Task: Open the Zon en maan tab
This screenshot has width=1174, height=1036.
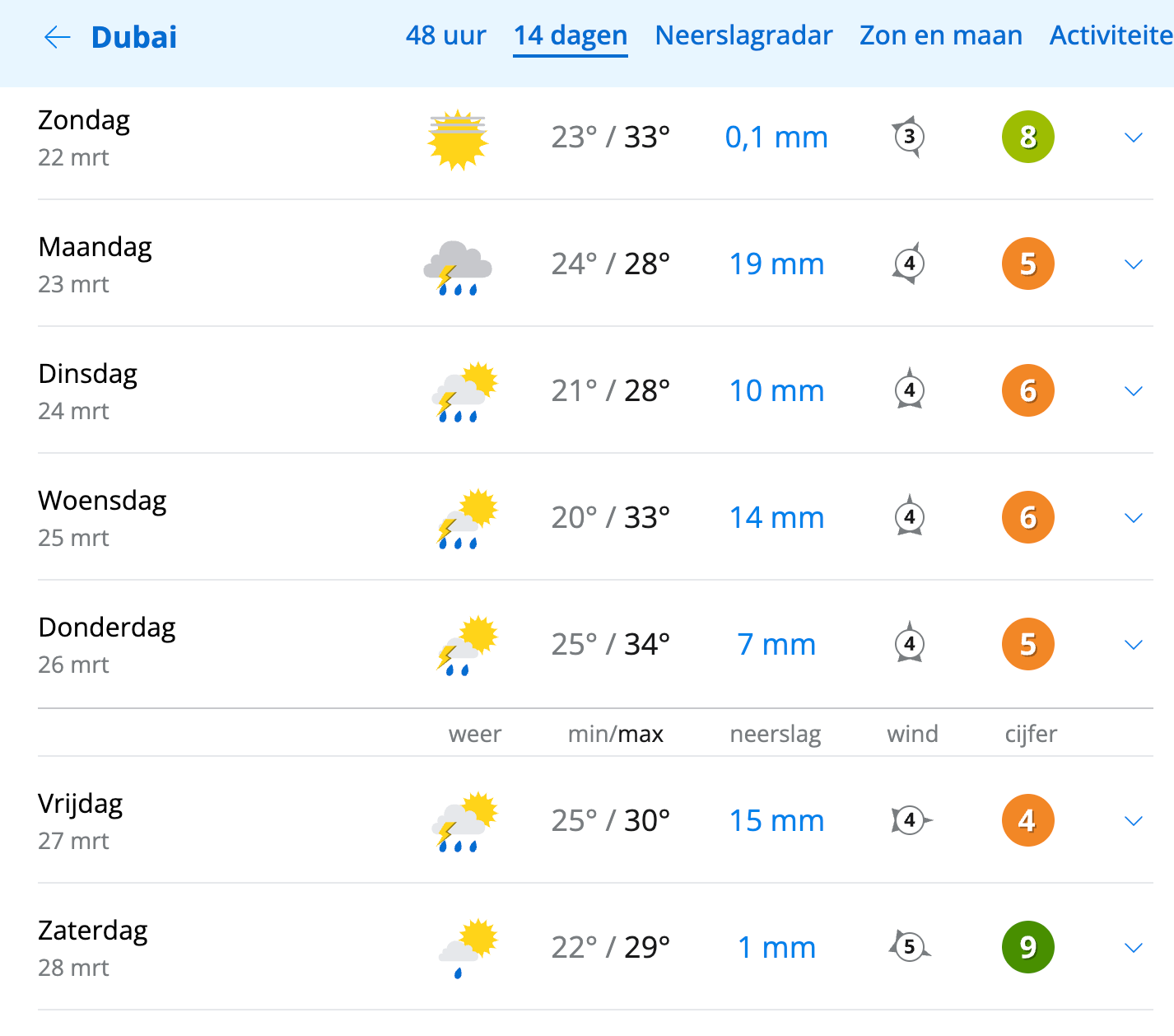Action: point(941,35)
